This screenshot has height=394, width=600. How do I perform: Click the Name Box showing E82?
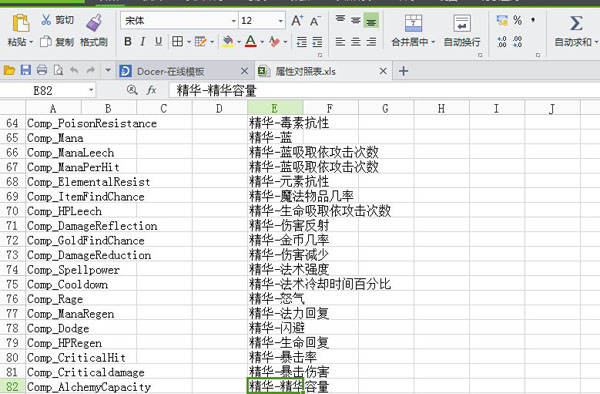point(47,91)
